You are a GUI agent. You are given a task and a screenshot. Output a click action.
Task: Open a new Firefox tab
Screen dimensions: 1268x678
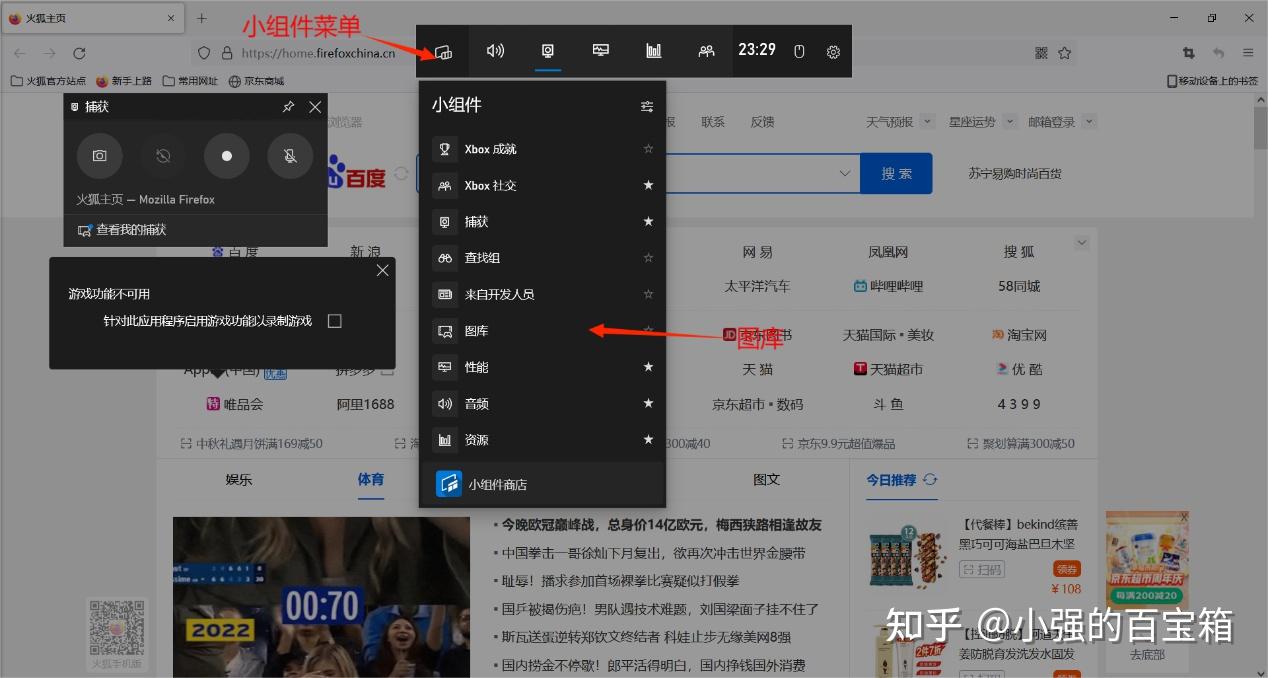(202, 18)
